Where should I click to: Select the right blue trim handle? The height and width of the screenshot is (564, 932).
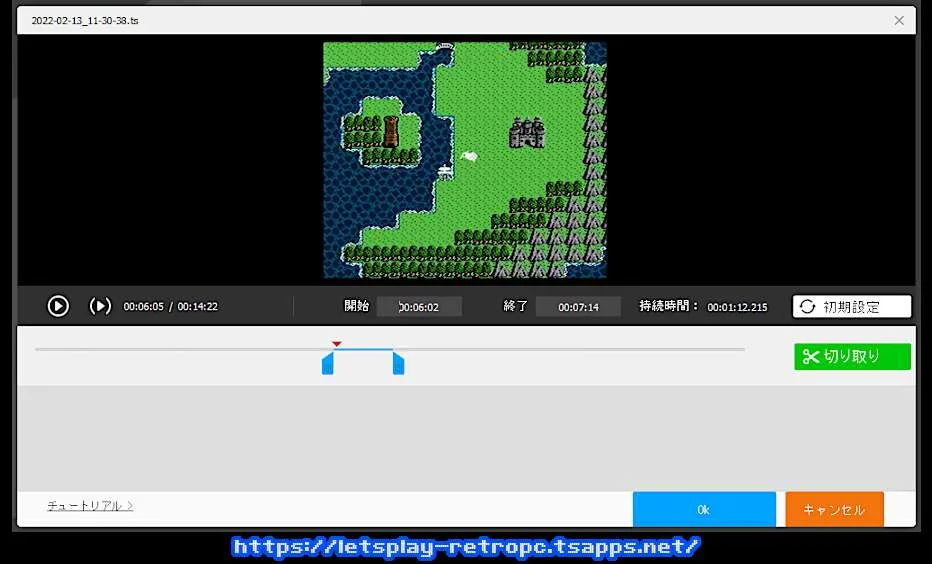point(399,363)
